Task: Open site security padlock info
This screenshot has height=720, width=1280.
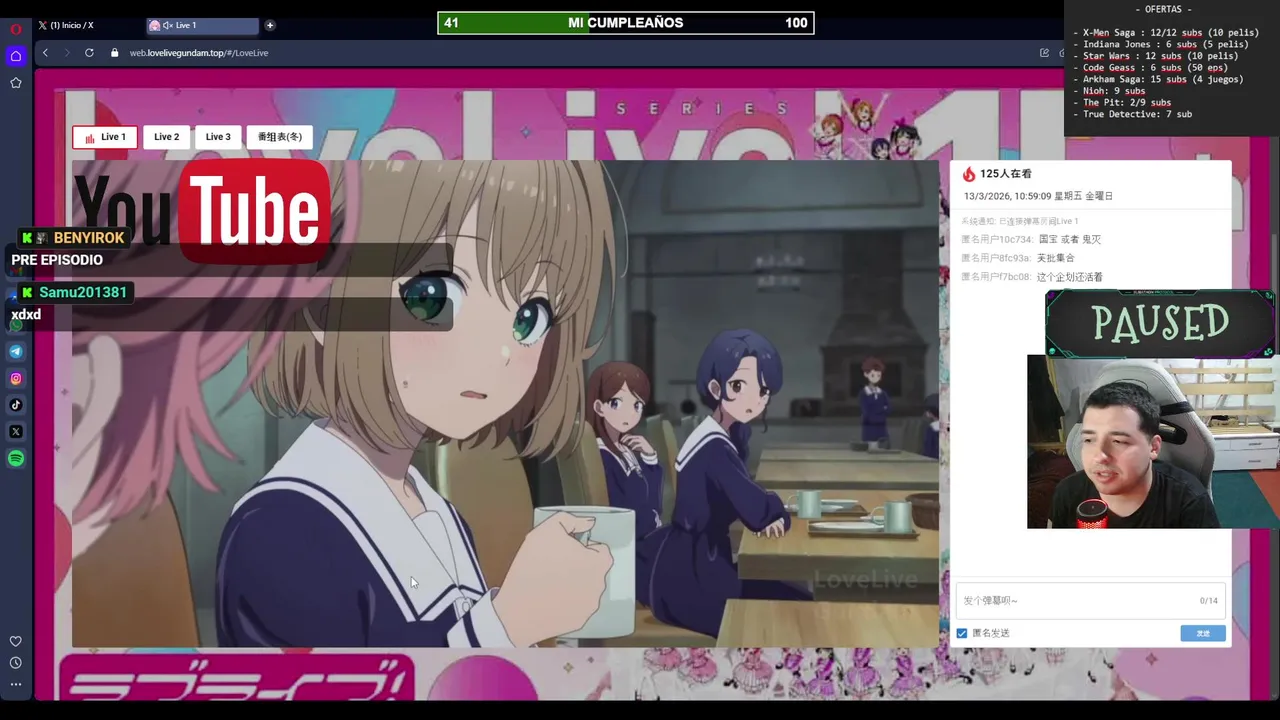Action: point(114,53)
